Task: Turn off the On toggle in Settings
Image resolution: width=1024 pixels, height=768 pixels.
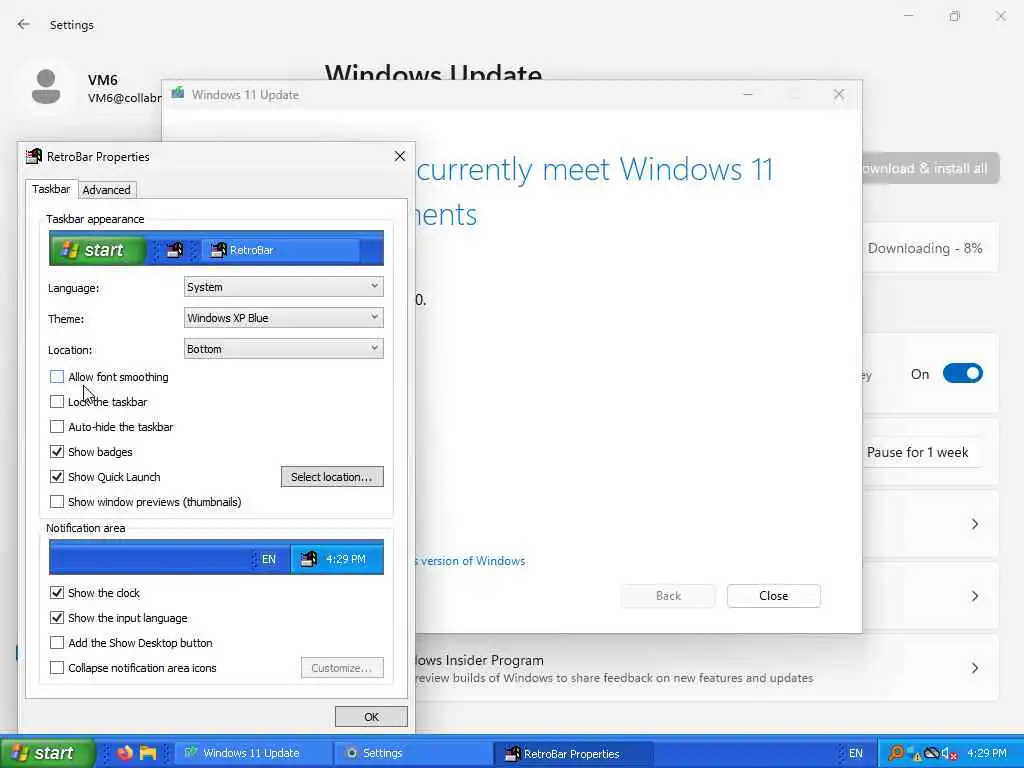Action: (x=963, y=374)
